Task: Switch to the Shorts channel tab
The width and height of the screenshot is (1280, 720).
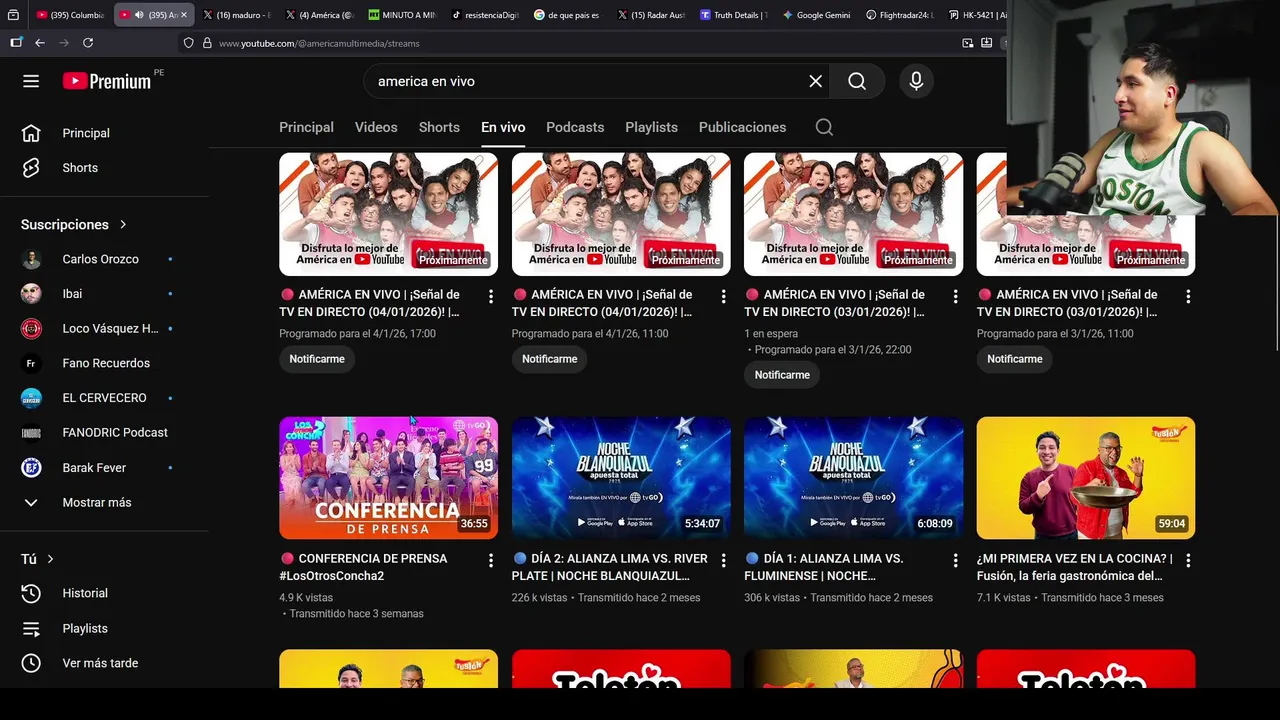Action: (x=439, y=127)
